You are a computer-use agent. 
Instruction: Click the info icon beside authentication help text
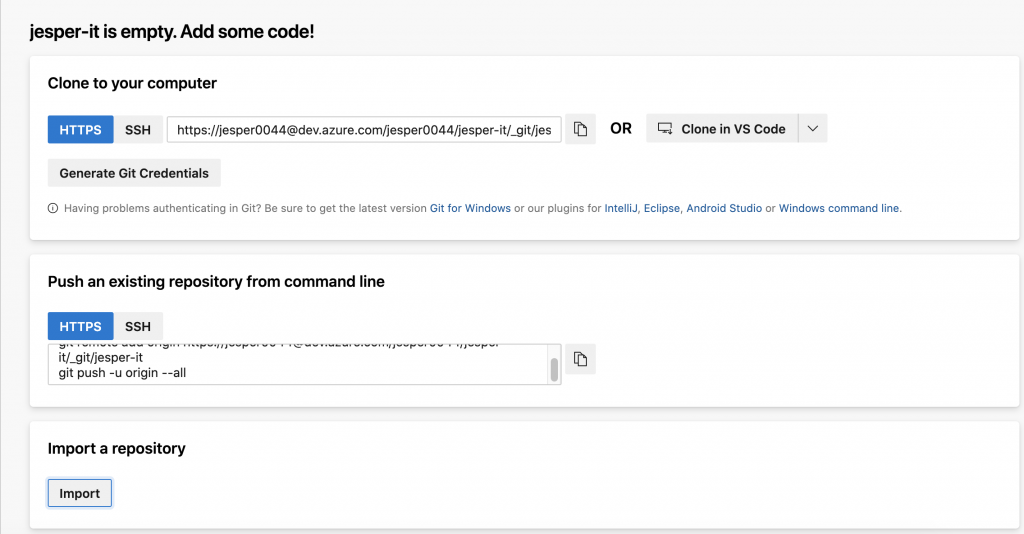coord(53,208)
